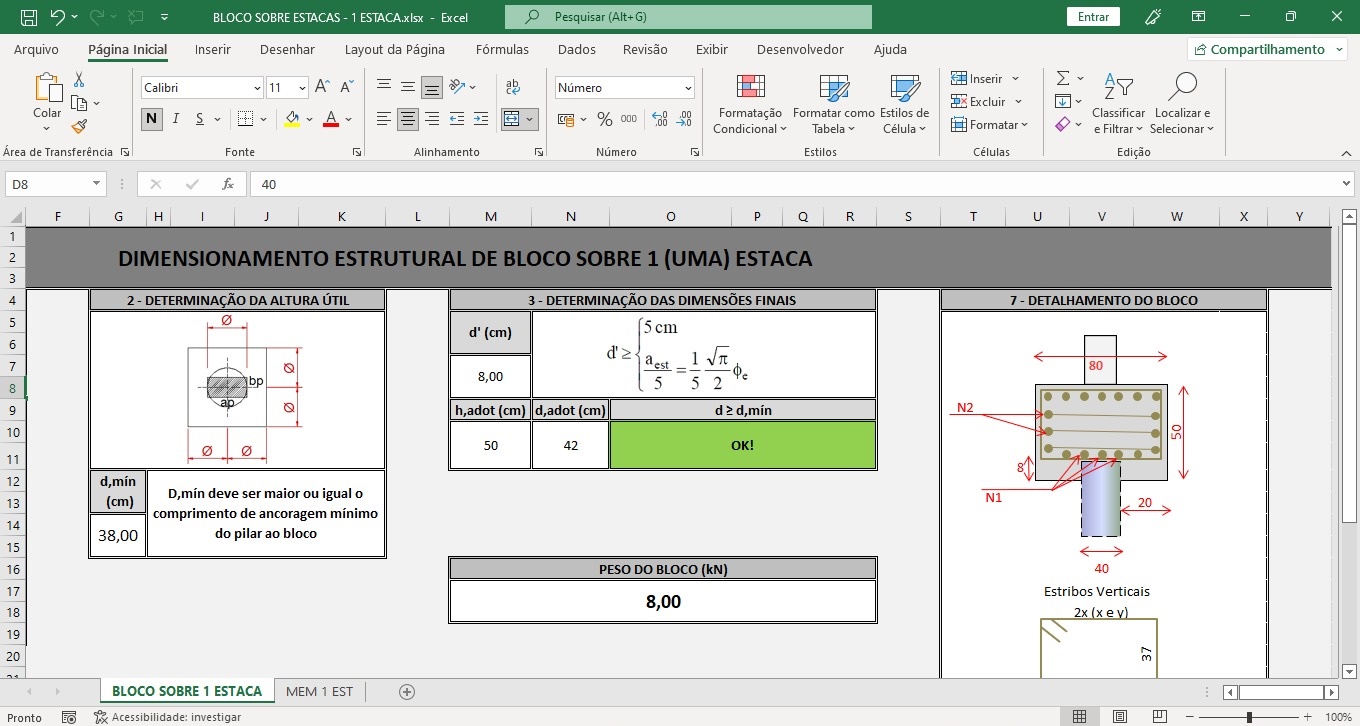1360x726 pixels.
Task: Click the Save disk icon
Action: (x=29, y=17)
